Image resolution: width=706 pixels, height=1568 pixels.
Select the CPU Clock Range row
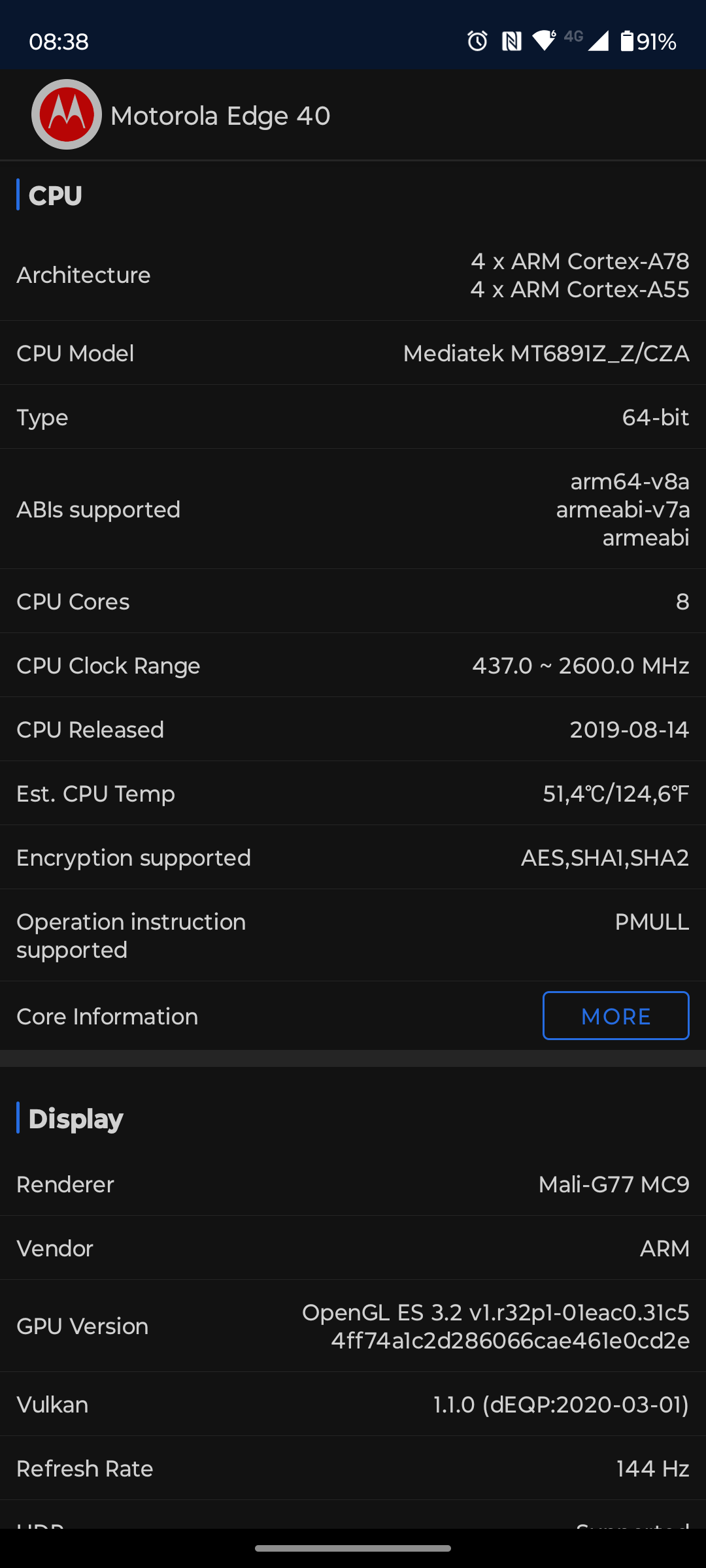[x=353, y=666]
